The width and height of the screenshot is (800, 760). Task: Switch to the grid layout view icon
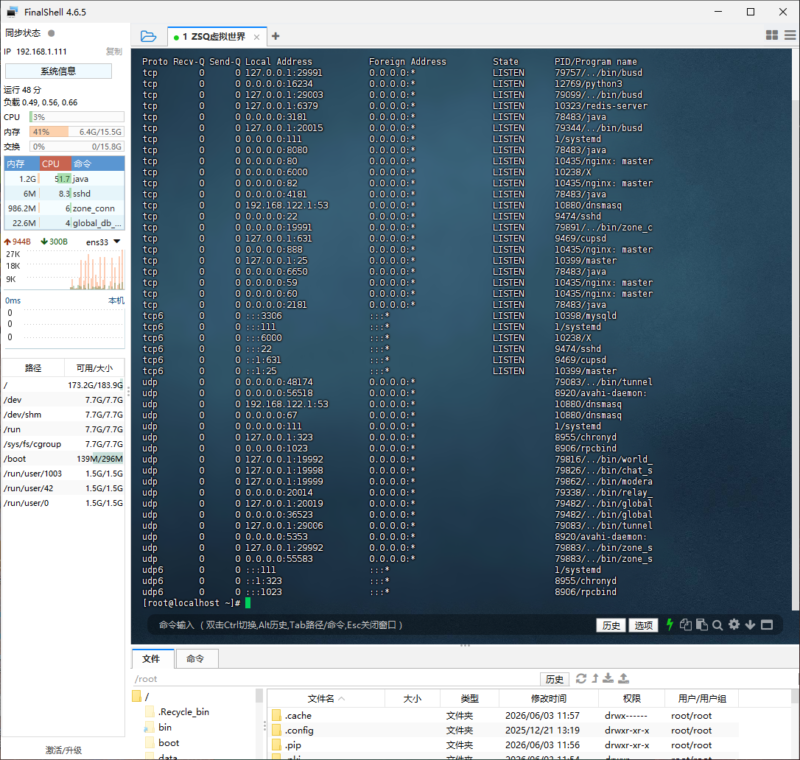(772, 35)
